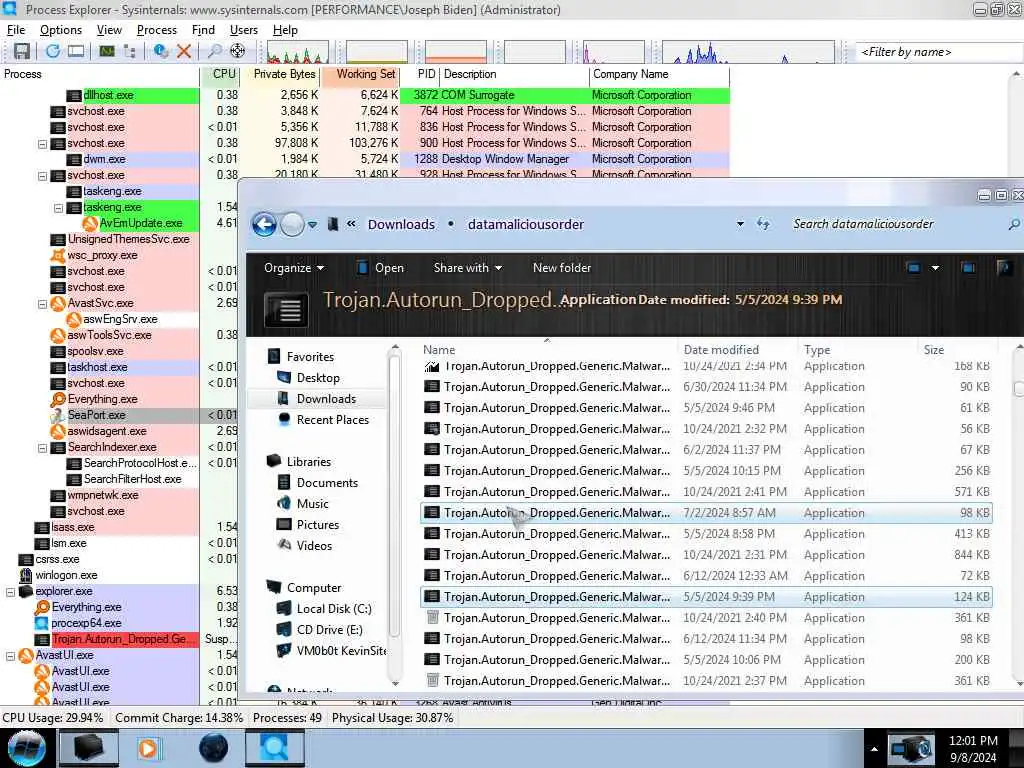Select the red Trojan.Autorun_Dropped process row
This screenshot has height=768, width=1024.
120,639
